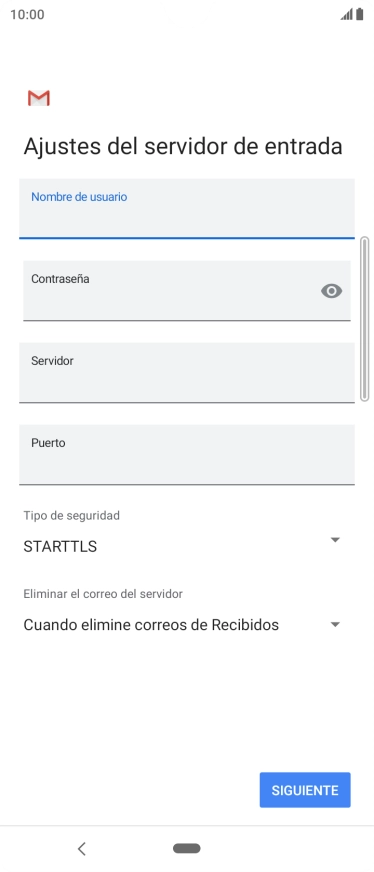Screen dimensions: 374x872
Task: Click the SIGUIENTE button
Action: click(305, 790)
